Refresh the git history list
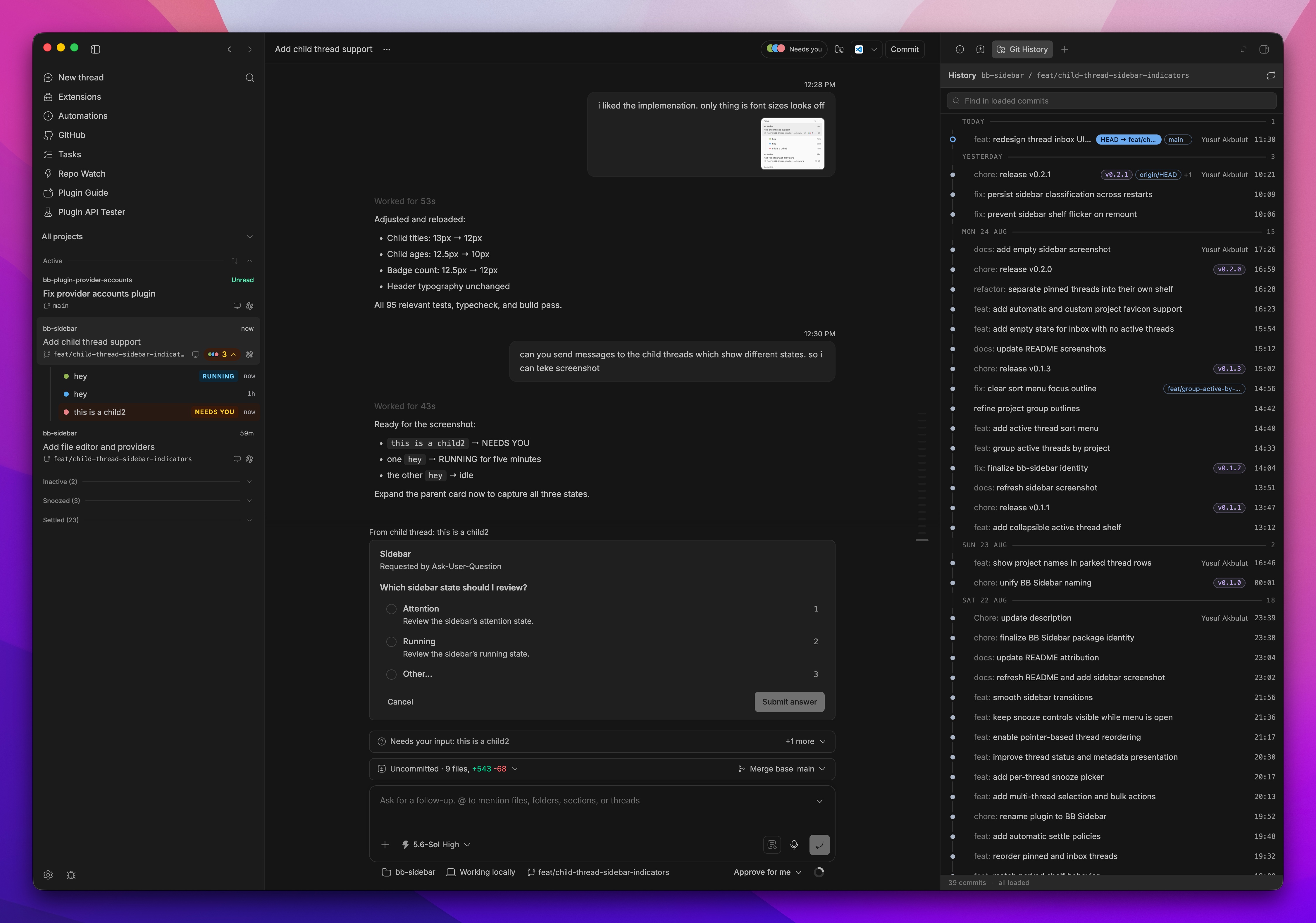The image size is (1316, 923). [x=1271, y=75]
